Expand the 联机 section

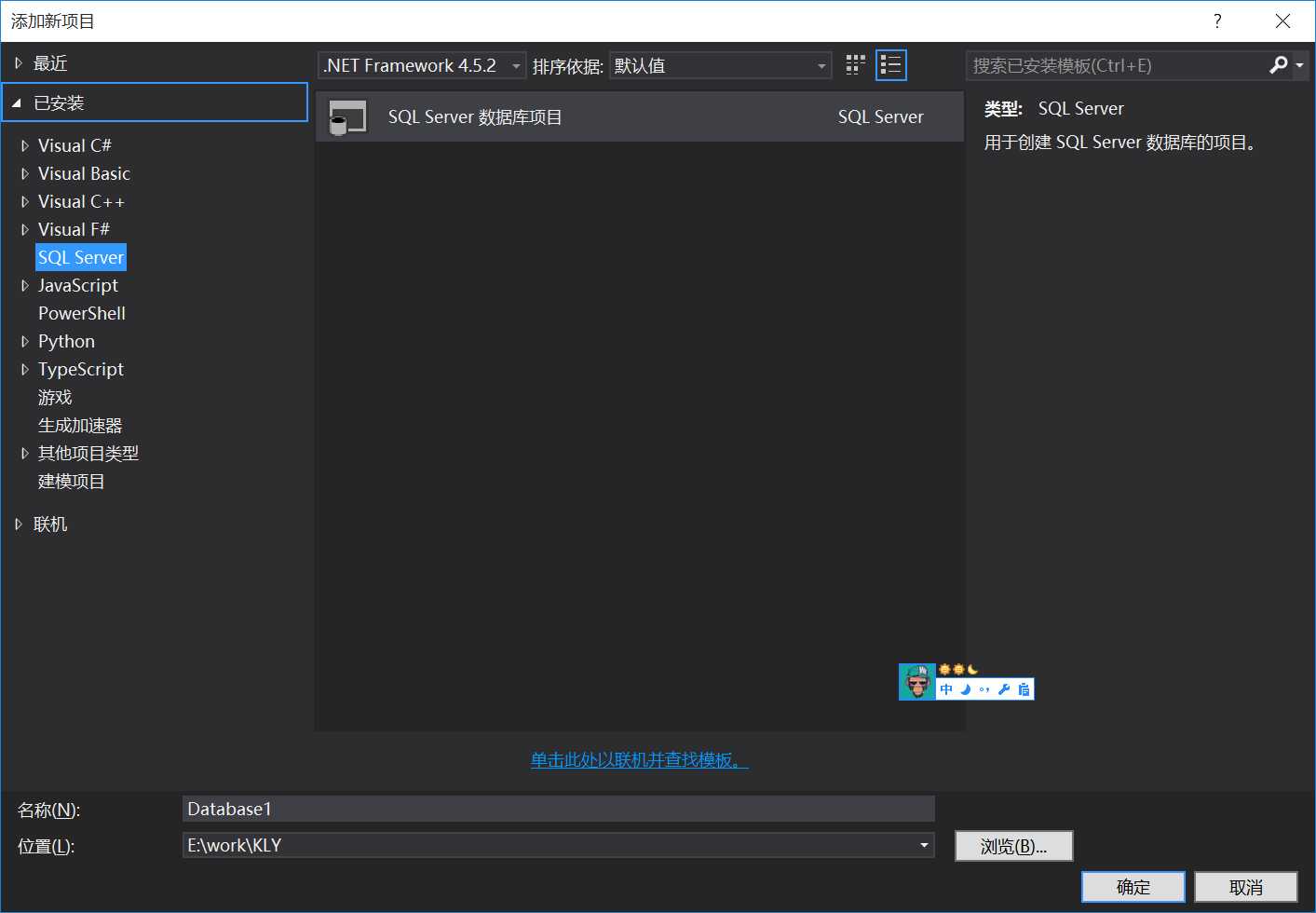(x=18, y=525)
